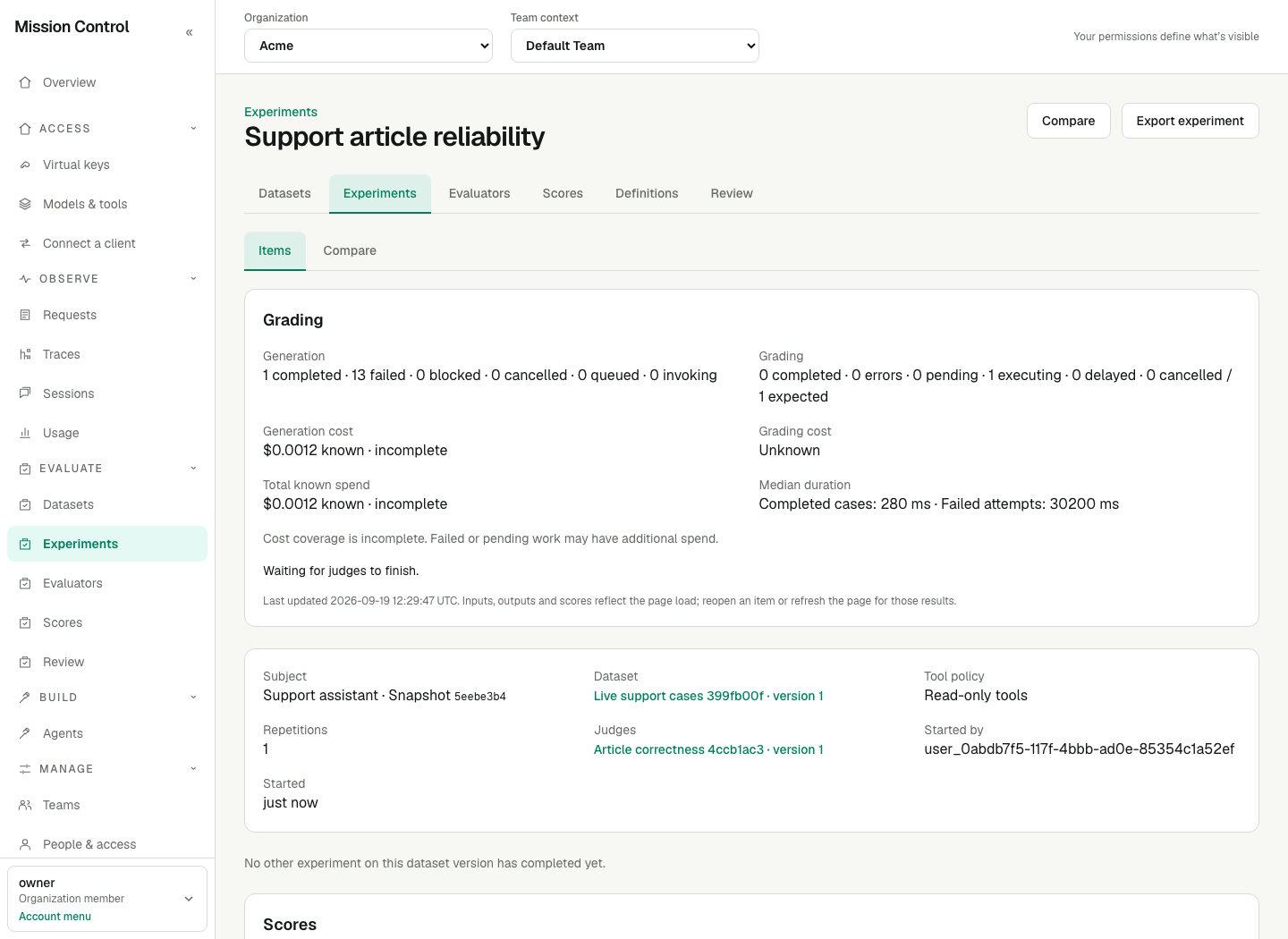Open the Account menu link
Viewport: 1288px width, 939px height.
(x=55, y=917)
